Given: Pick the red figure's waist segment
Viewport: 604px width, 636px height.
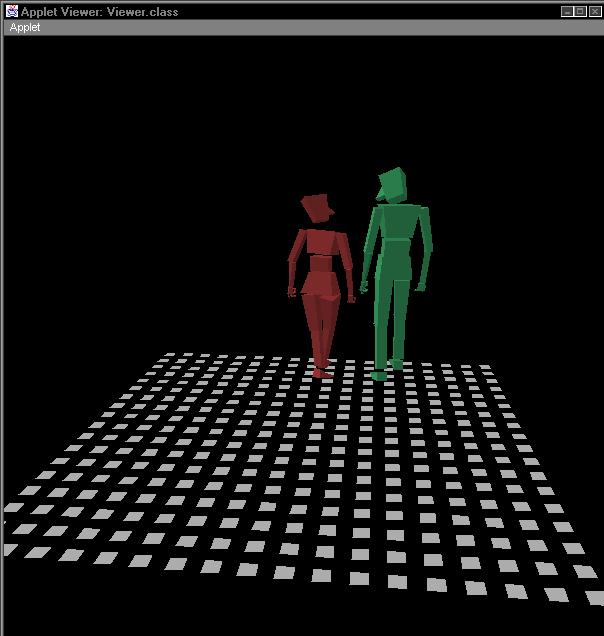Looking at the screenshot, I should point(320,264).
